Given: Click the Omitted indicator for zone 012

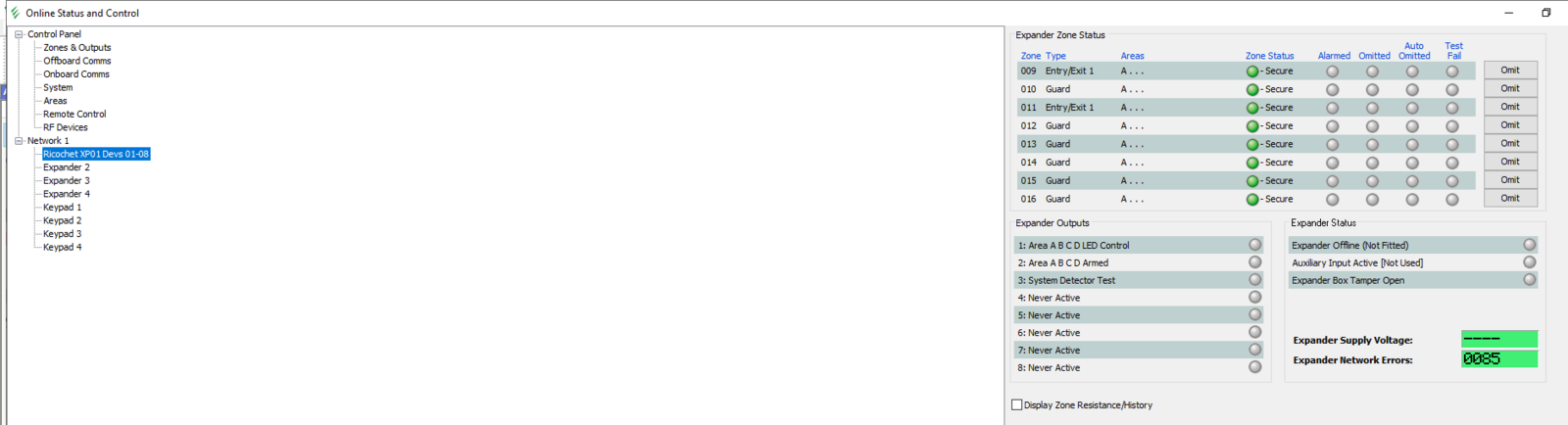Looking at the screenshot, I should [x=1372, y=126].
